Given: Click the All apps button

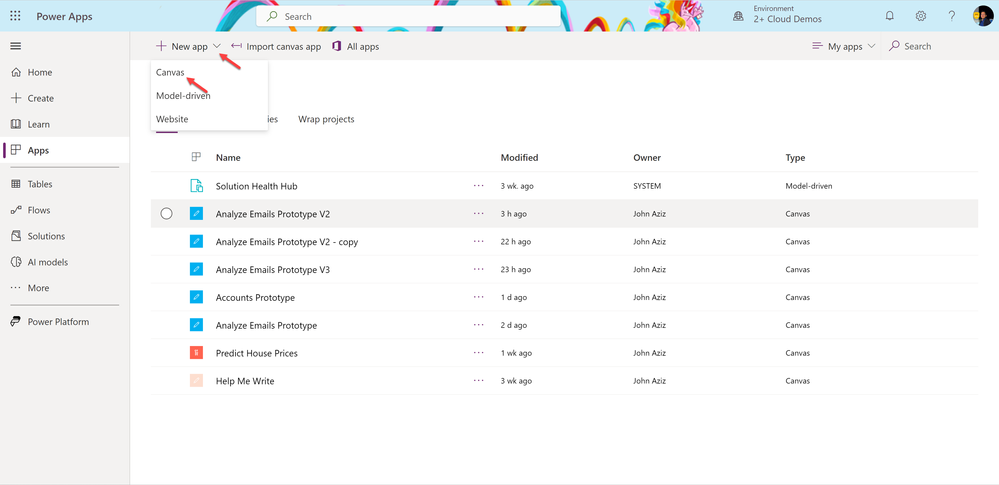Looking at the screenshot, I should click(356, 47).
